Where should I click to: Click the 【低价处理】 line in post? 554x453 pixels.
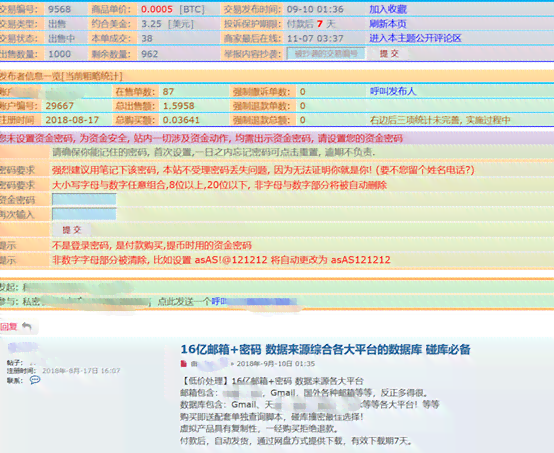click(272, 381)
